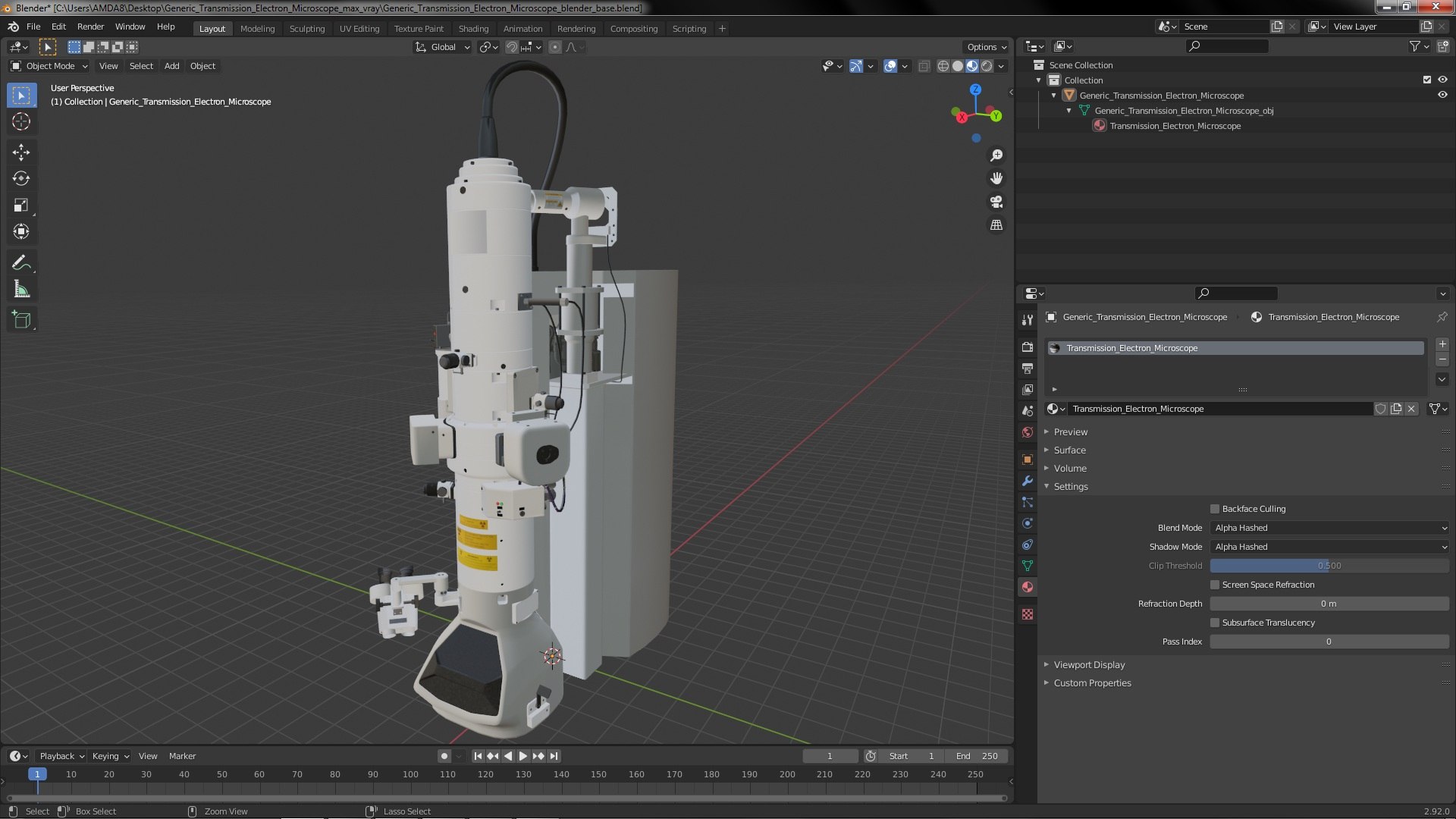Expand the Custom Properties panel
This screenshot has height=819, width=1456.
(x=1092, y=683)
